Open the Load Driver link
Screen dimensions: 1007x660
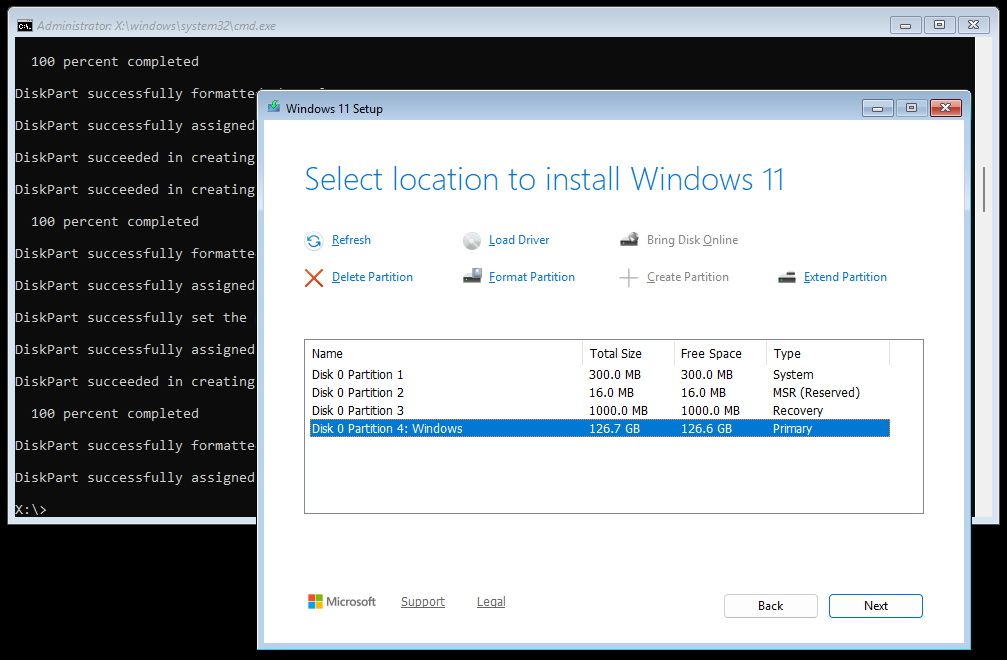click(519, 240)
